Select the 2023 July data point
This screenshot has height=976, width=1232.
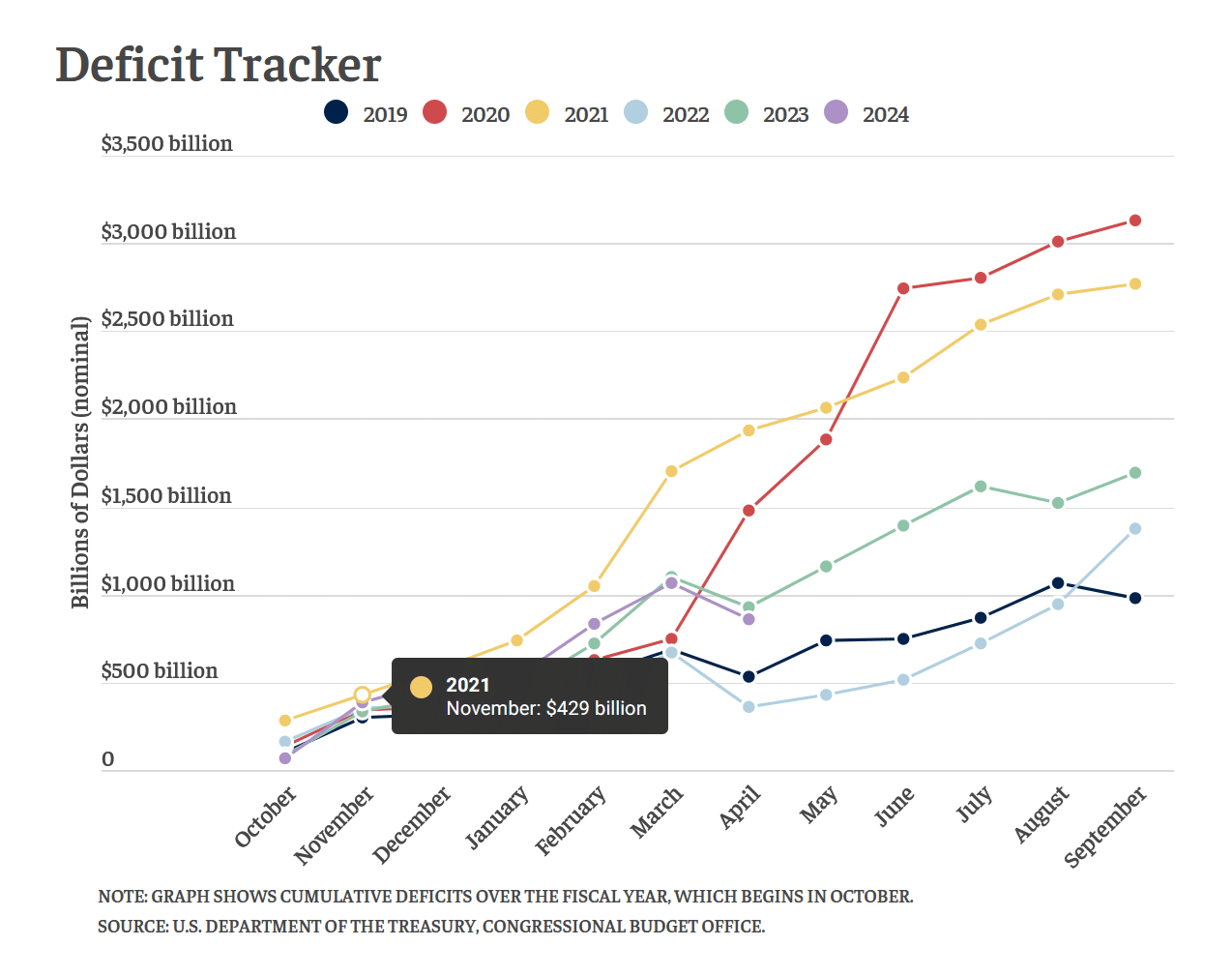(x=981, y=487)
